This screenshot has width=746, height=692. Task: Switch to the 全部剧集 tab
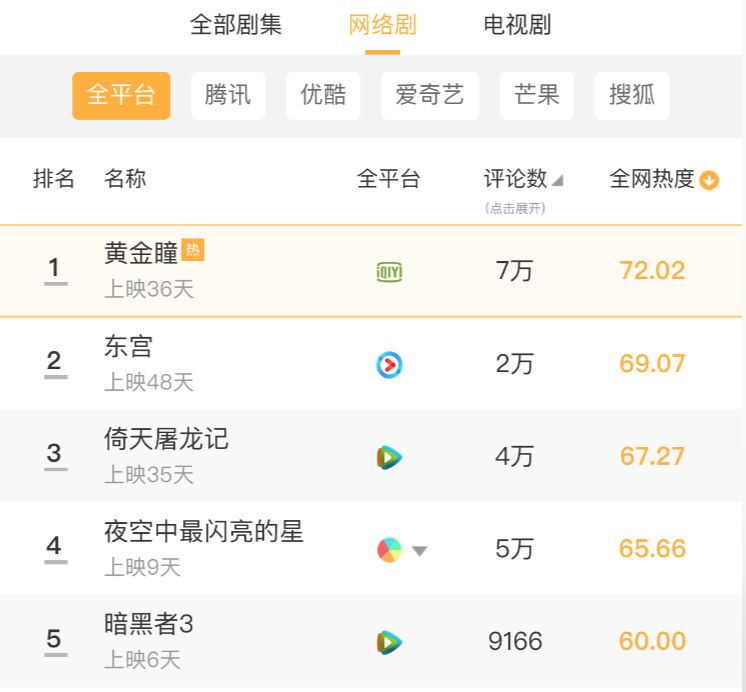(x=236, y=25)
